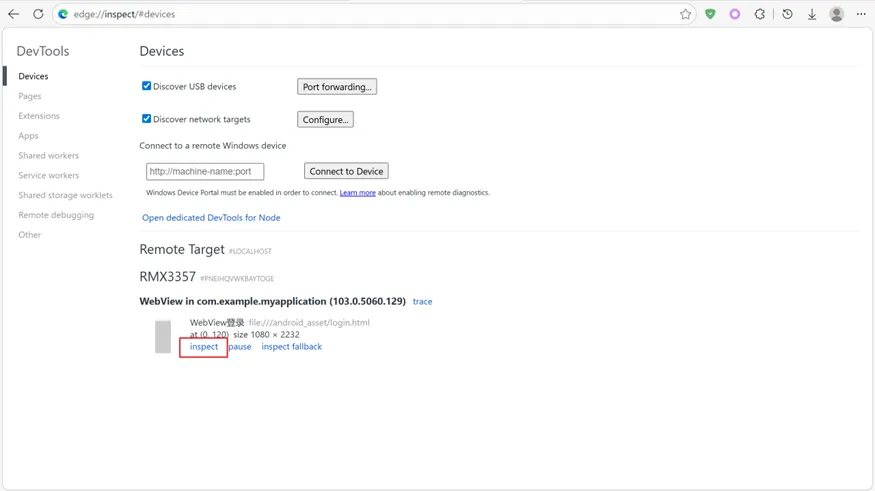Select Other in the DevTools sidebar
The height and width of the screenshot is (491, 875).
click(30, 234)
